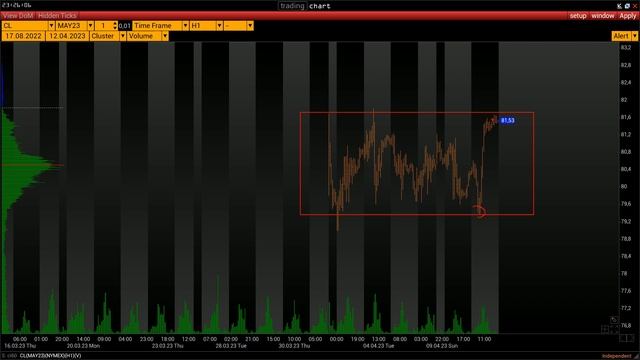Close the chart window
Image resolution: width=640 pixels, height=360 pixels.
(x=635, y=6)
